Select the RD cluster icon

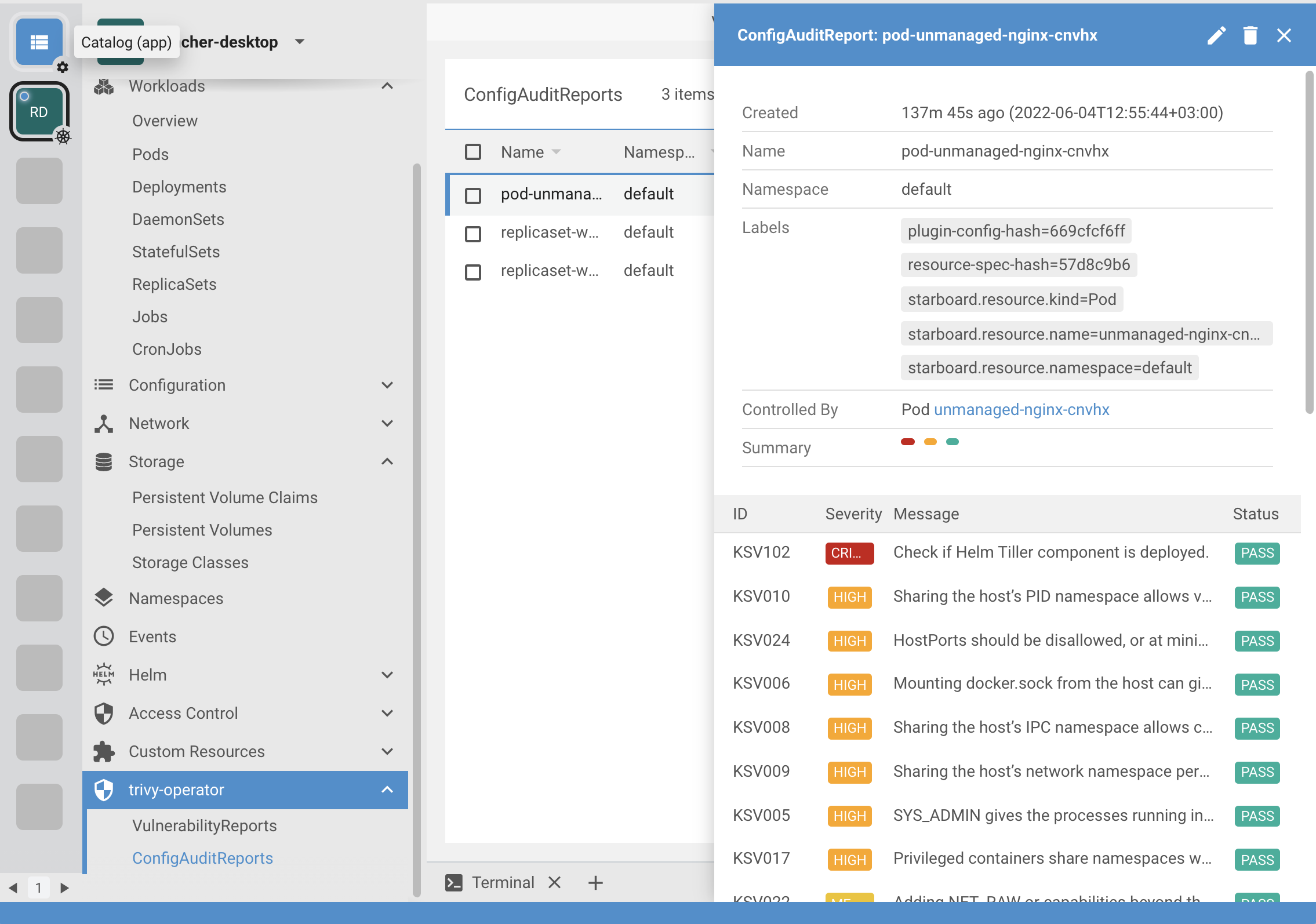click(x=39, y=112)
